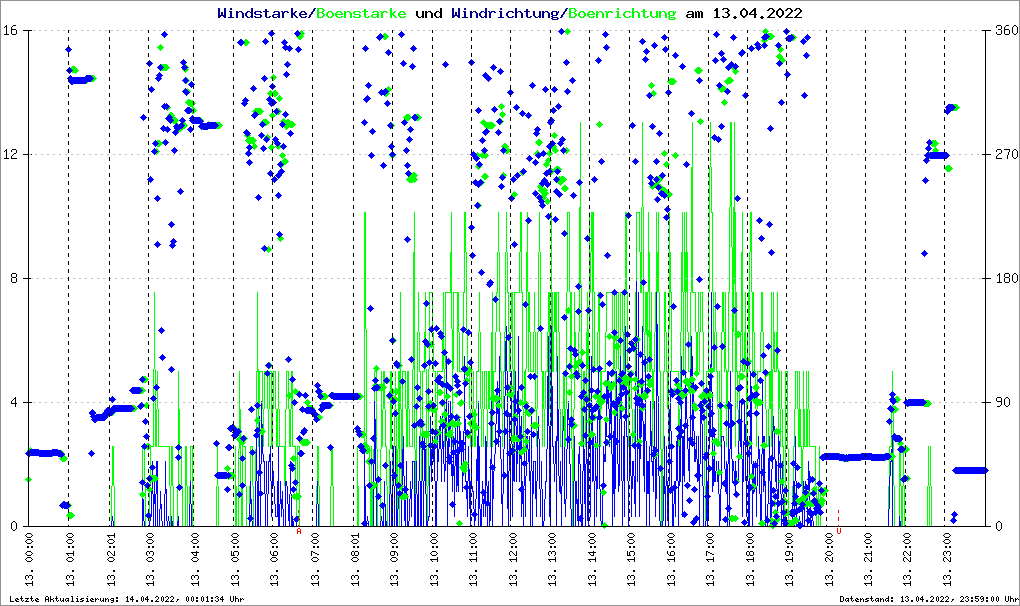Click time label '13. 21:00'
The image size is (1020, 606).
pyautogui.click(x=867, y=559)
